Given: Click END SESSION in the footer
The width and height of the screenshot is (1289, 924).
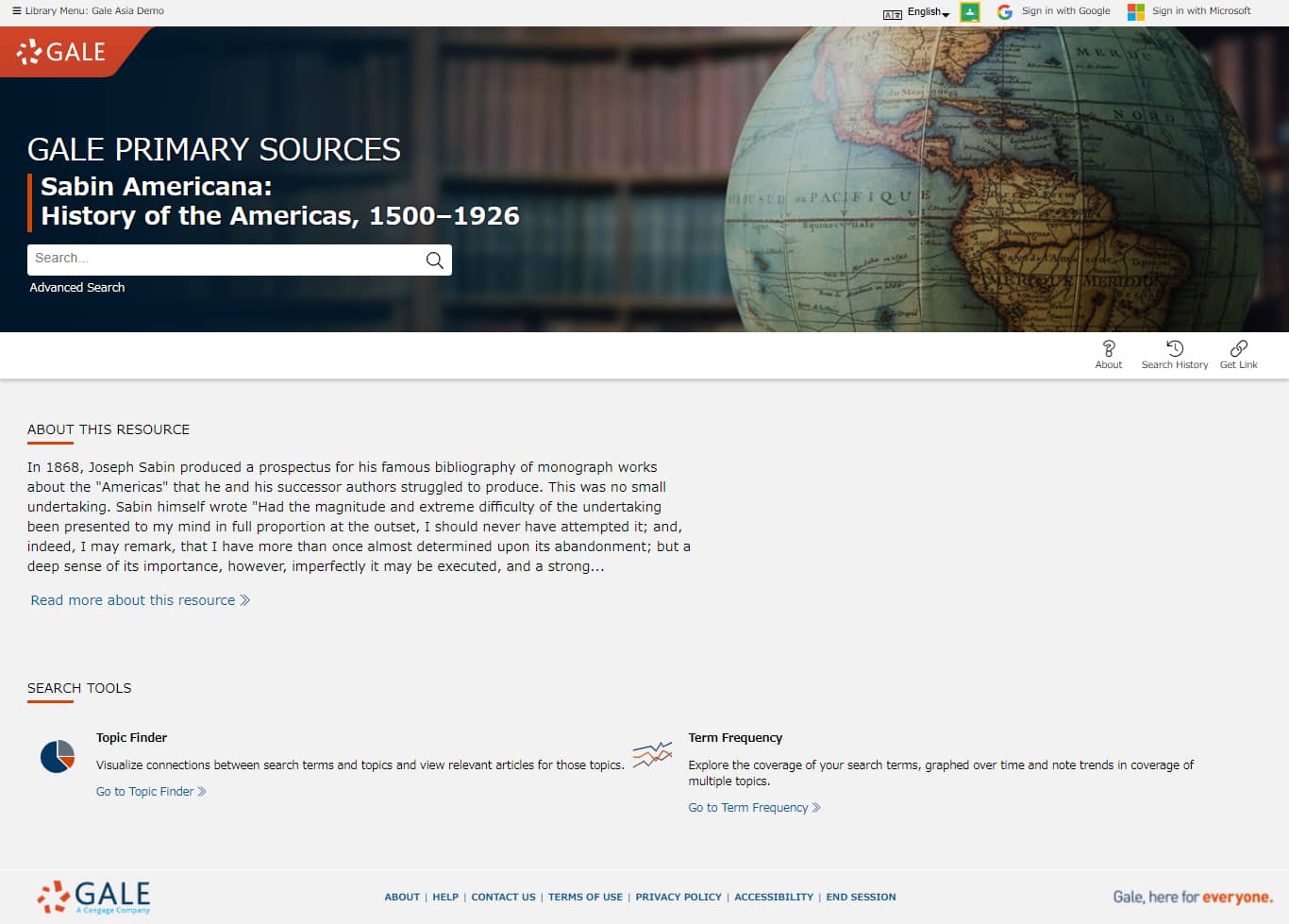Looking at the screenshot, I should [861, 897].
